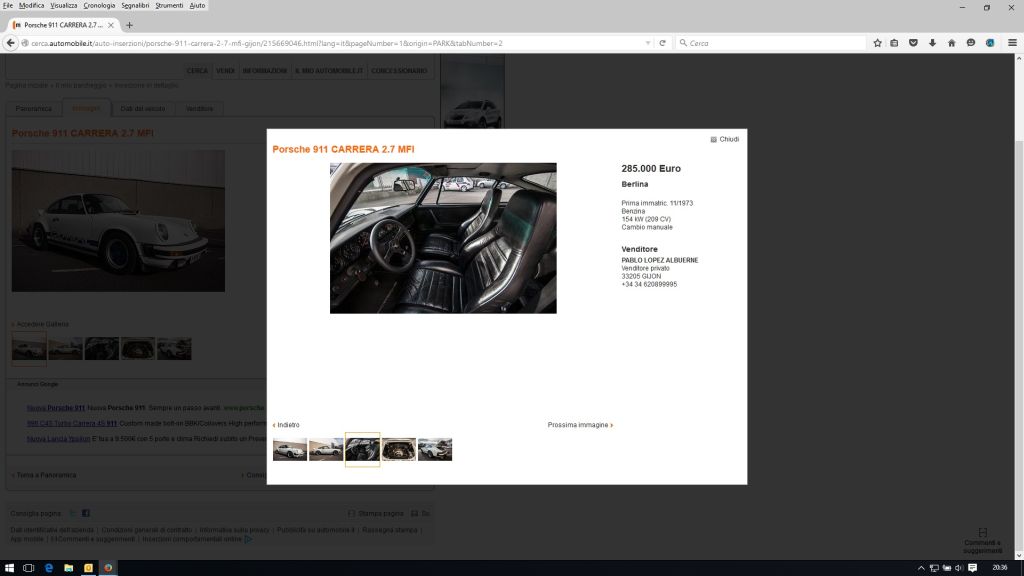This screenshot has height=576, width=1024.
Task: Close the Porsche 911 CARRERA browser tab
Action: [110, 25]
